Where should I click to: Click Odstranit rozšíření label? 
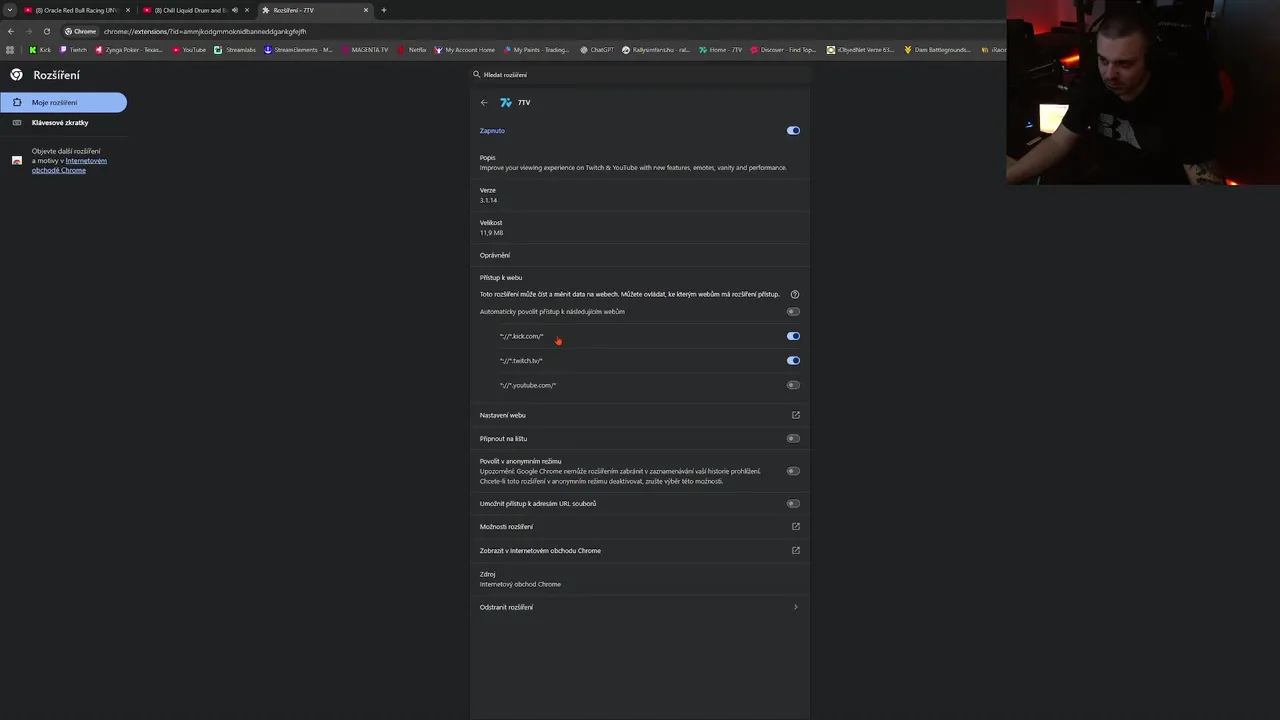[506, 607]
